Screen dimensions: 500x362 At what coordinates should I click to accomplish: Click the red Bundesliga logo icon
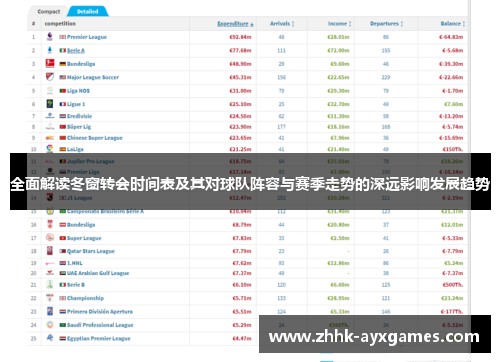pyautogui.click(x=50, y=64)
